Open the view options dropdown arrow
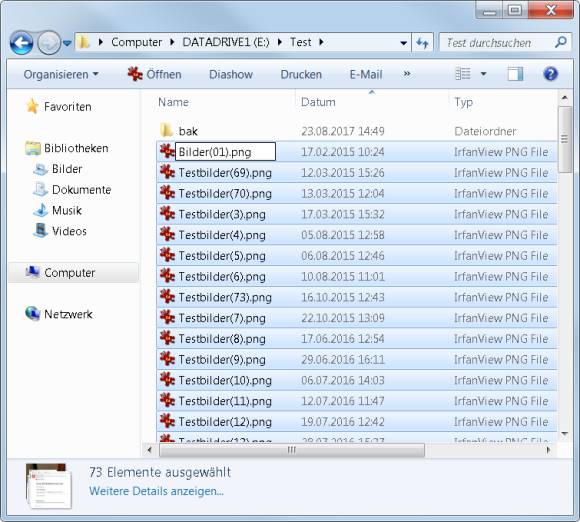 (483, 74)
